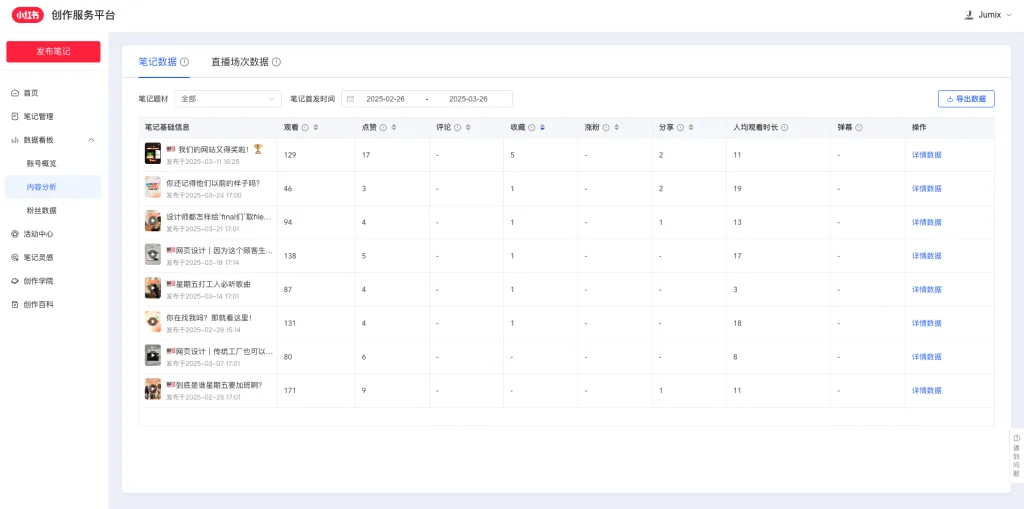Click thumbnail of 到底是谁星期五要加班啊 note
This screenshot has width=1024, height=509.
153,389
